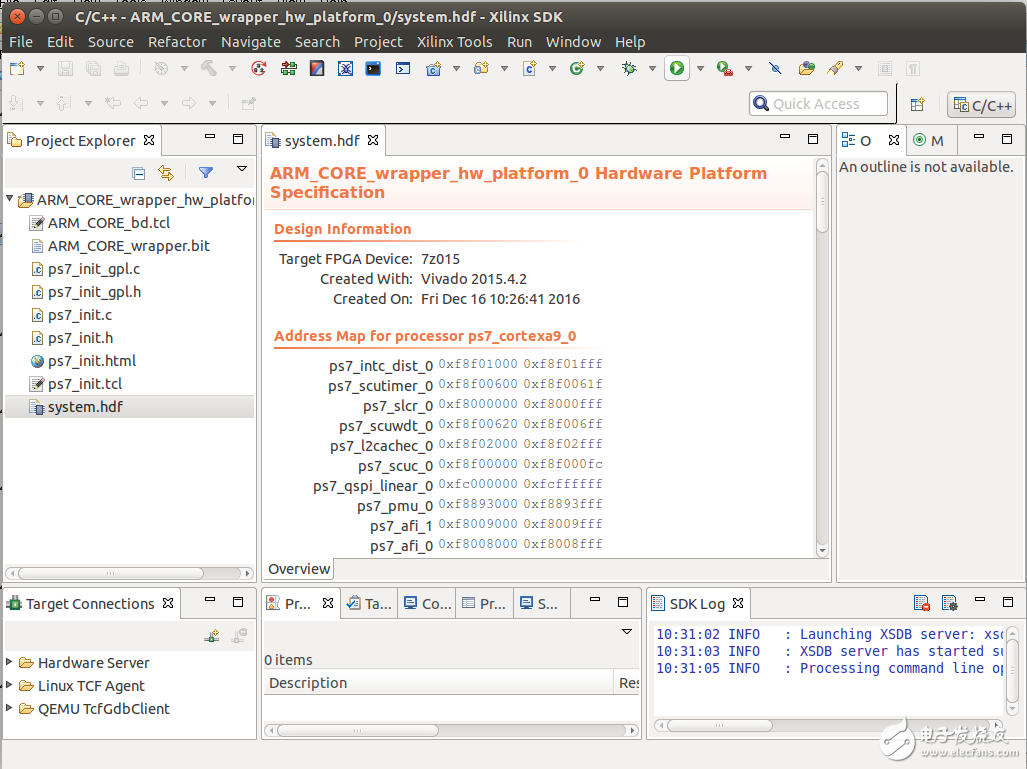This screenshot has width=1027, height=769.
Task: Toggle Link with Editor in Project Explorer
Action: click(x=166, y=173)
